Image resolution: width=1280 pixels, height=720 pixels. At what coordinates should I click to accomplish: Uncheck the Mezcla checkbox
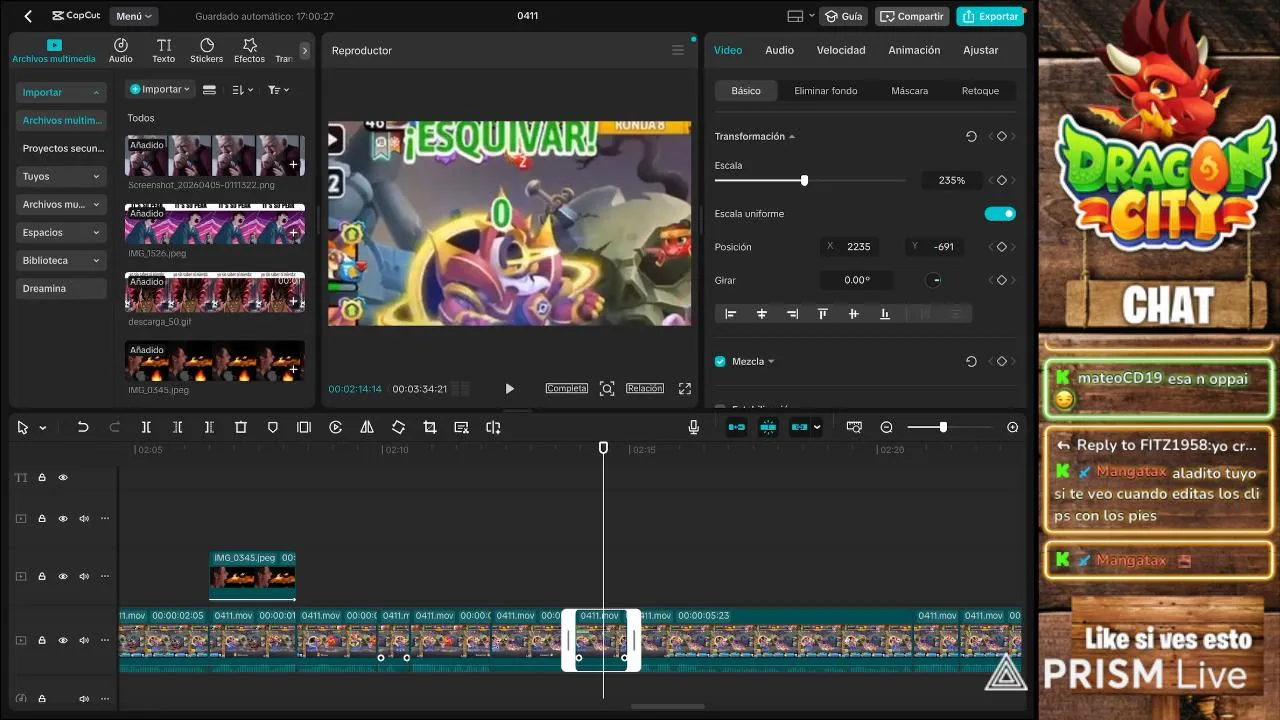click(720, 361)
